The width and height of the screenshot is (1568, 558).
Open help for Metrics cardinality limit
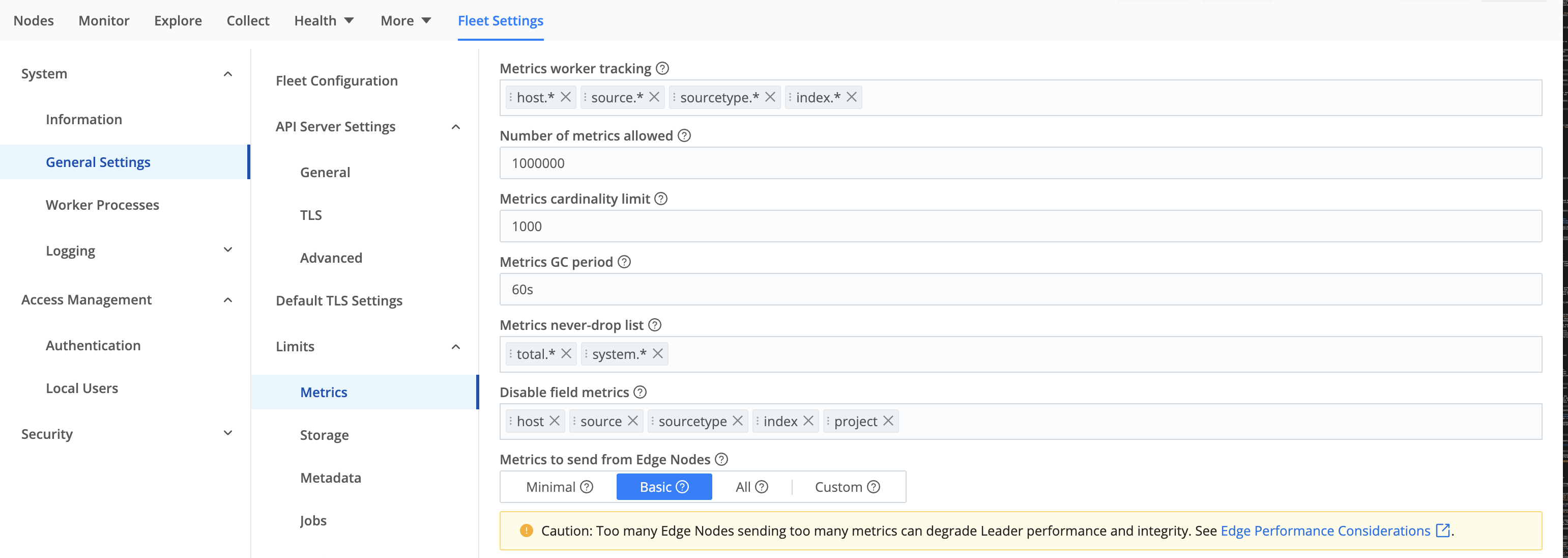(x=661, y=198)
